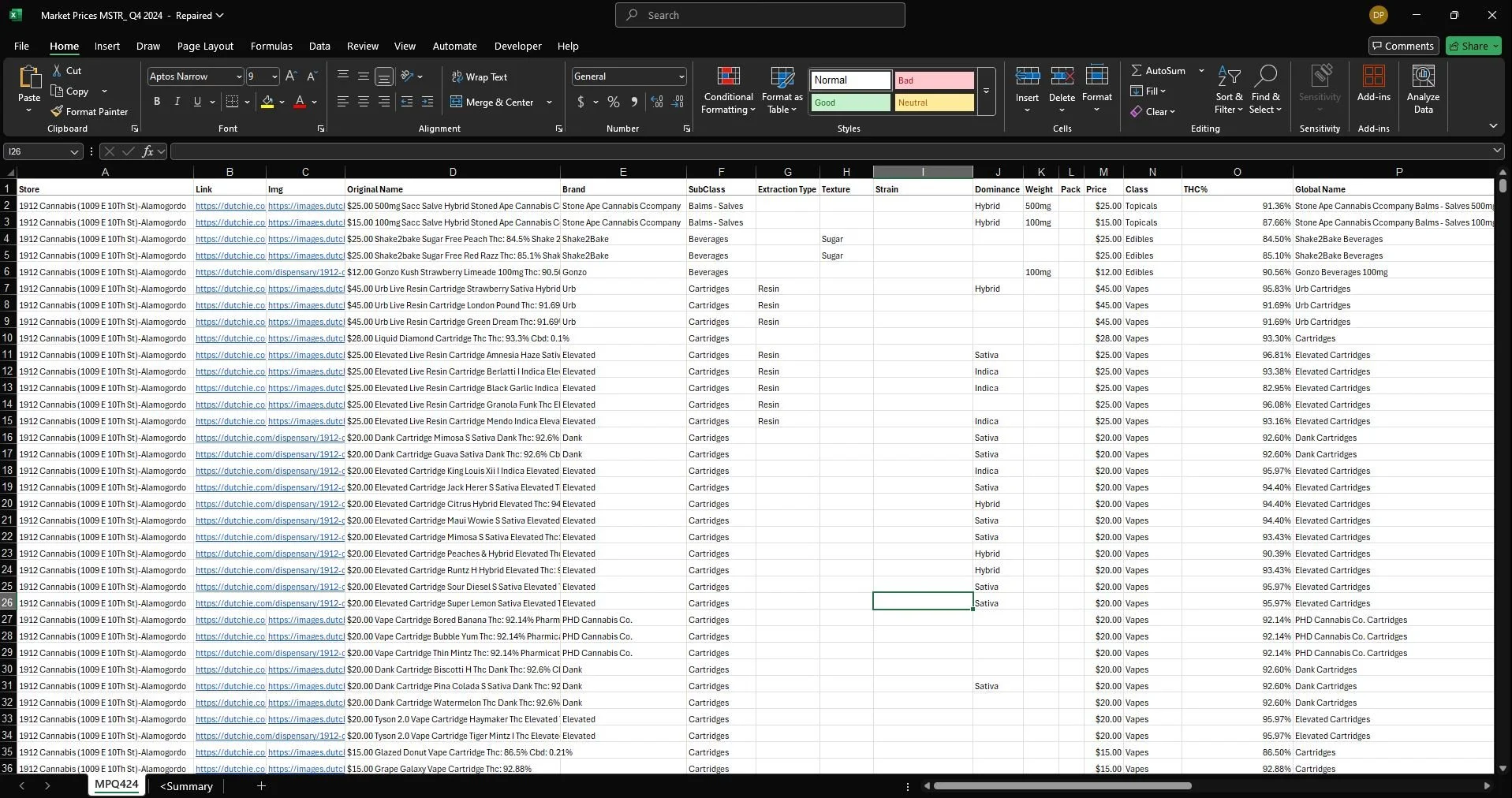Click the Center alignment icon

pos(364,102)
